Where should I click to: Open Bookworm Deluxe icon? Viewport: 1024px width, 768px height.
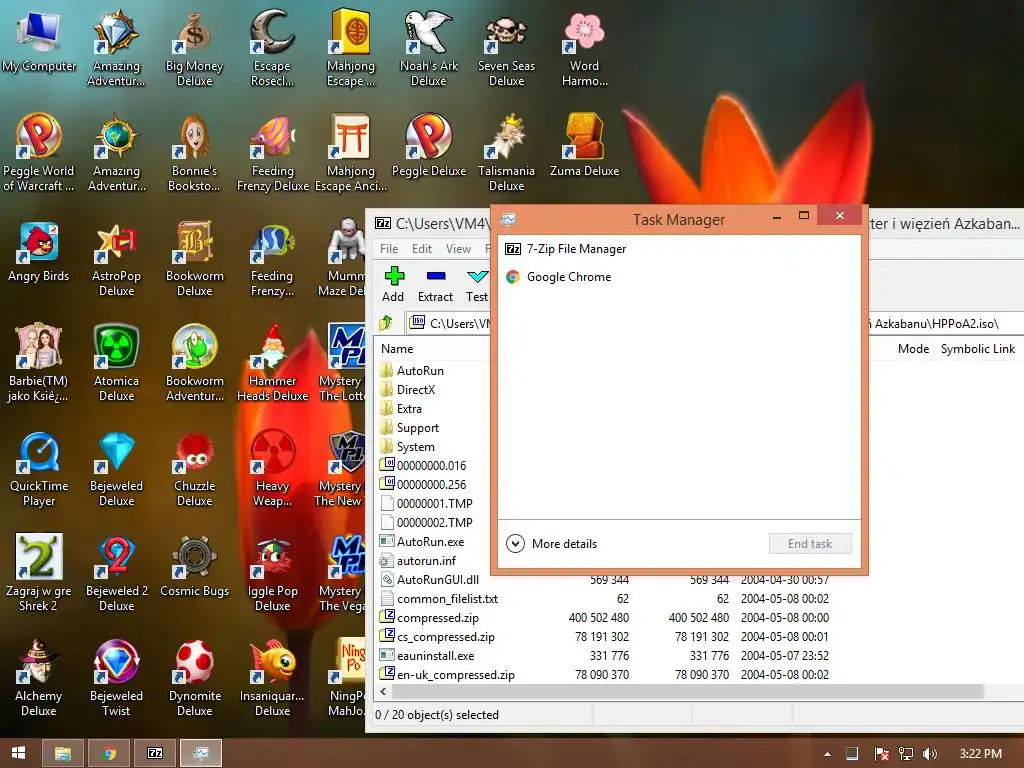[194, 259]
